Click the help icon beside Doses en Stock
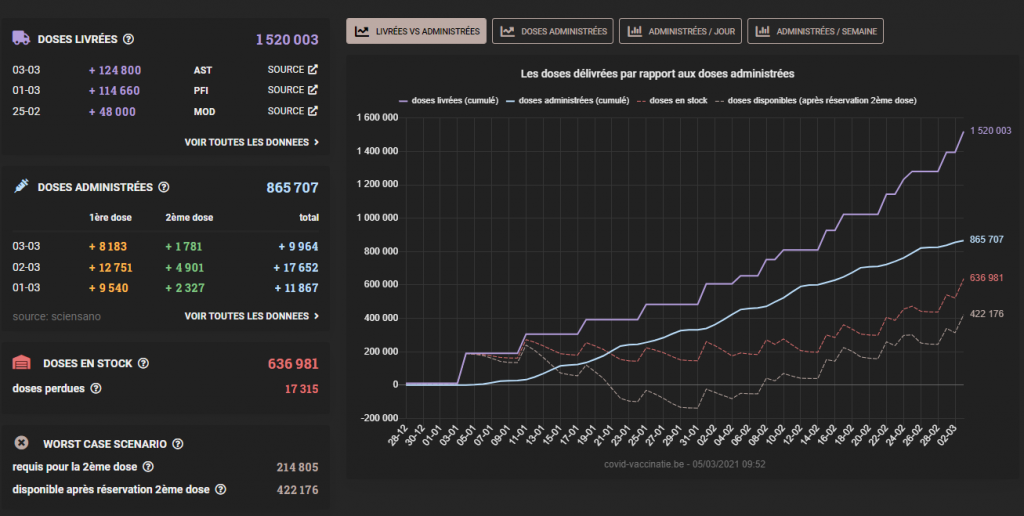Screen dimensions: 1024x516 pyautogui.click(x=145, y=364)
